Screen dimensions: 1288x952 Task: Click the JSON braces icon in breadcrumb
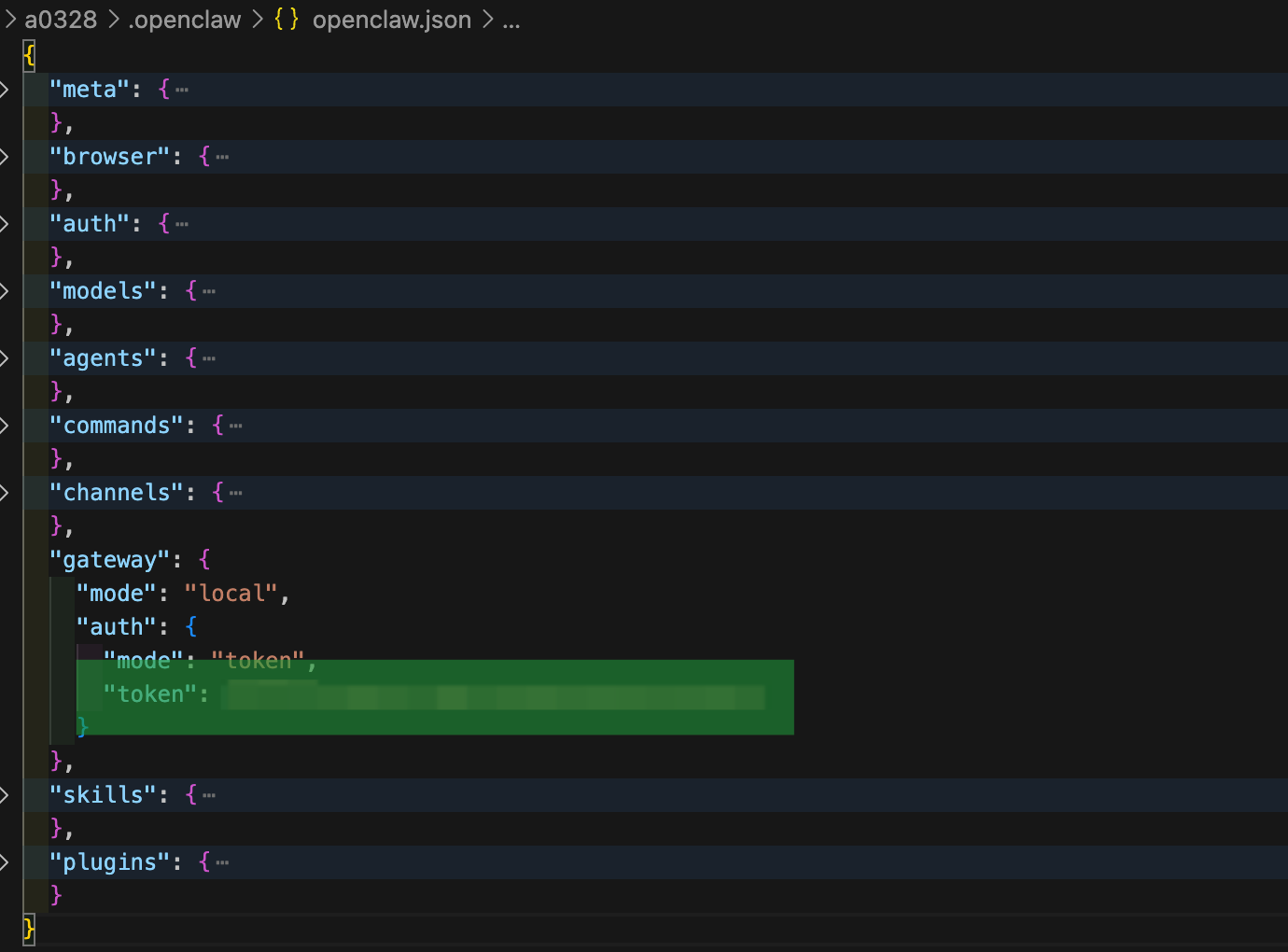[287, 20]
